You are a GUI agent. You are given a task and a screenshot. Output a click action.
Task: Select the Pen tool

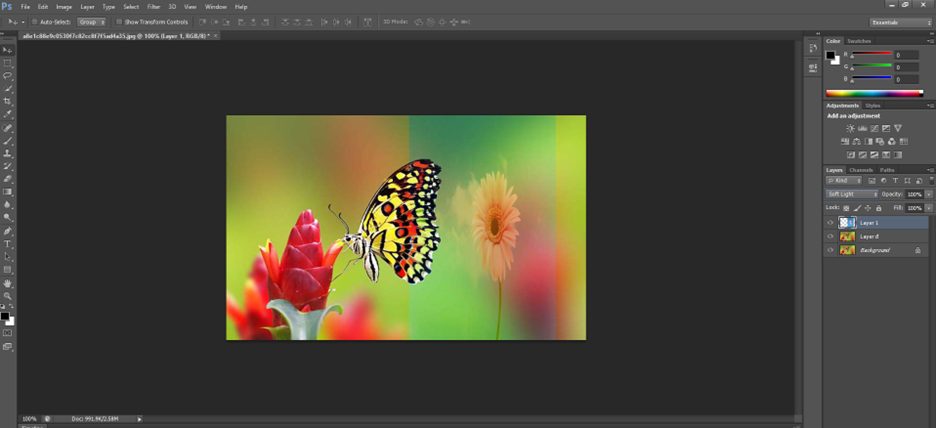8,231
